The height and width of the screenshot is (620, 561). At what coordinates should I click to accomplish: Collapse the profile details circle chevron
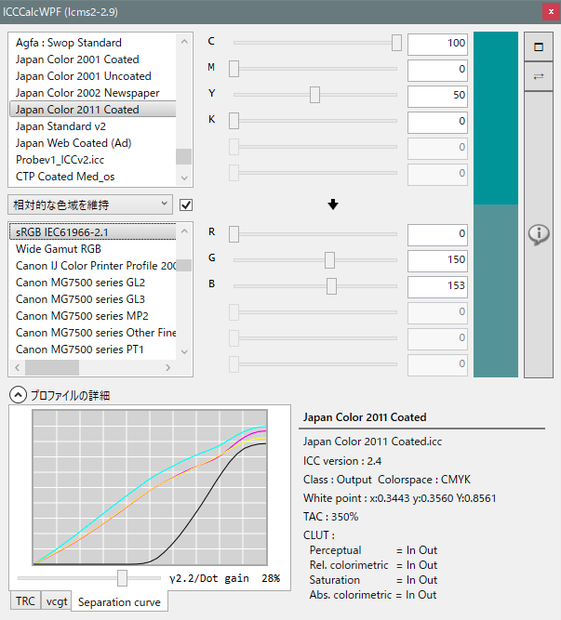[18, 395]
